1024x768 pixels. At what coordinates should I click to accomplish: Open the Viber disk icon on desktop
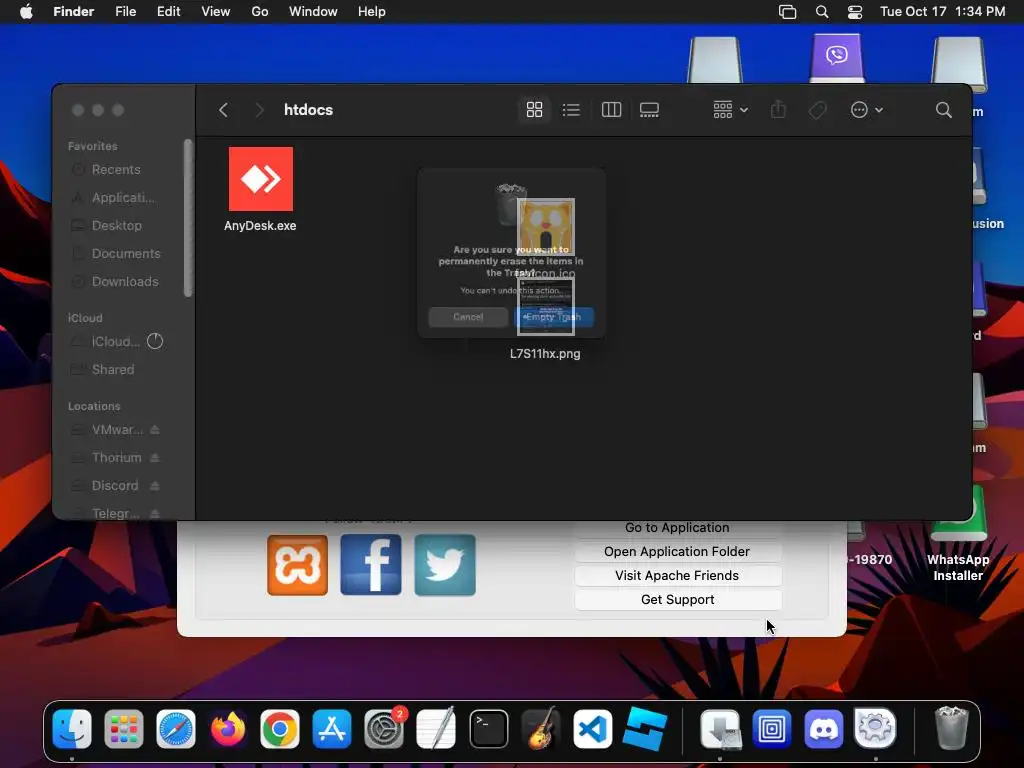pyautogui.click(x=837, y=57)
